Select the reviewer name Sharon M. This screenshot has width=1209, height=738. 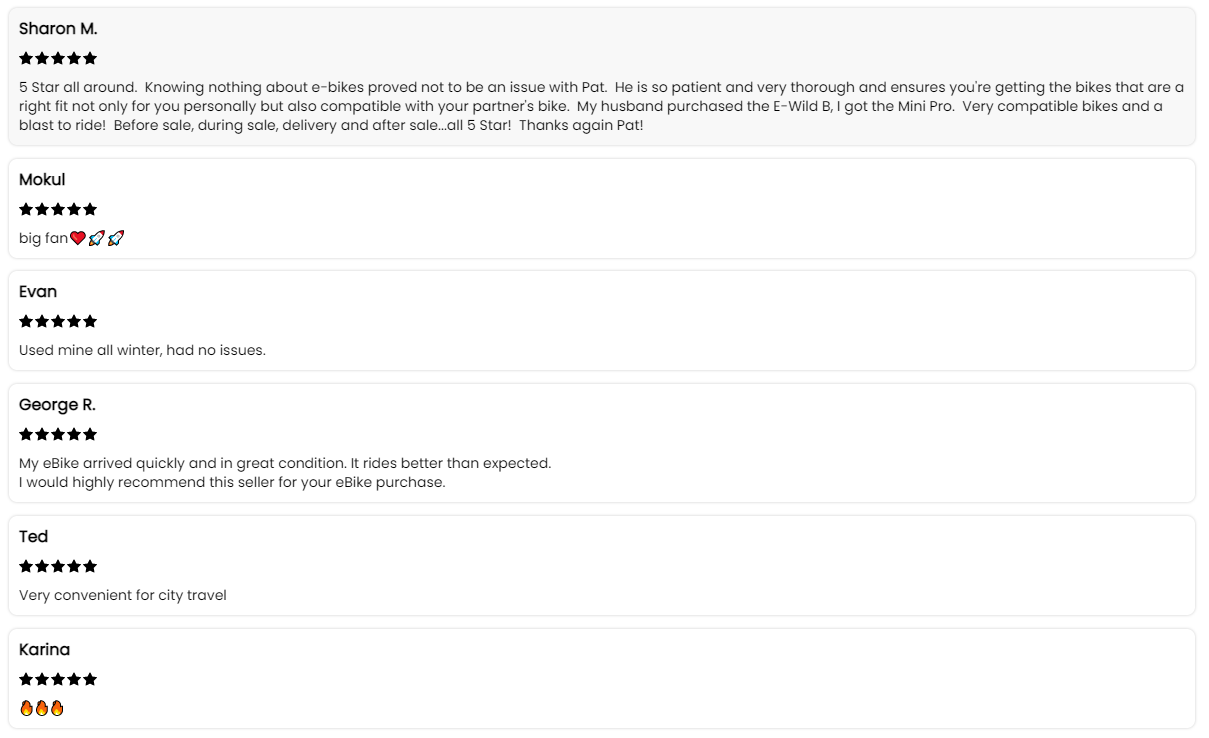tap(58, 29)
